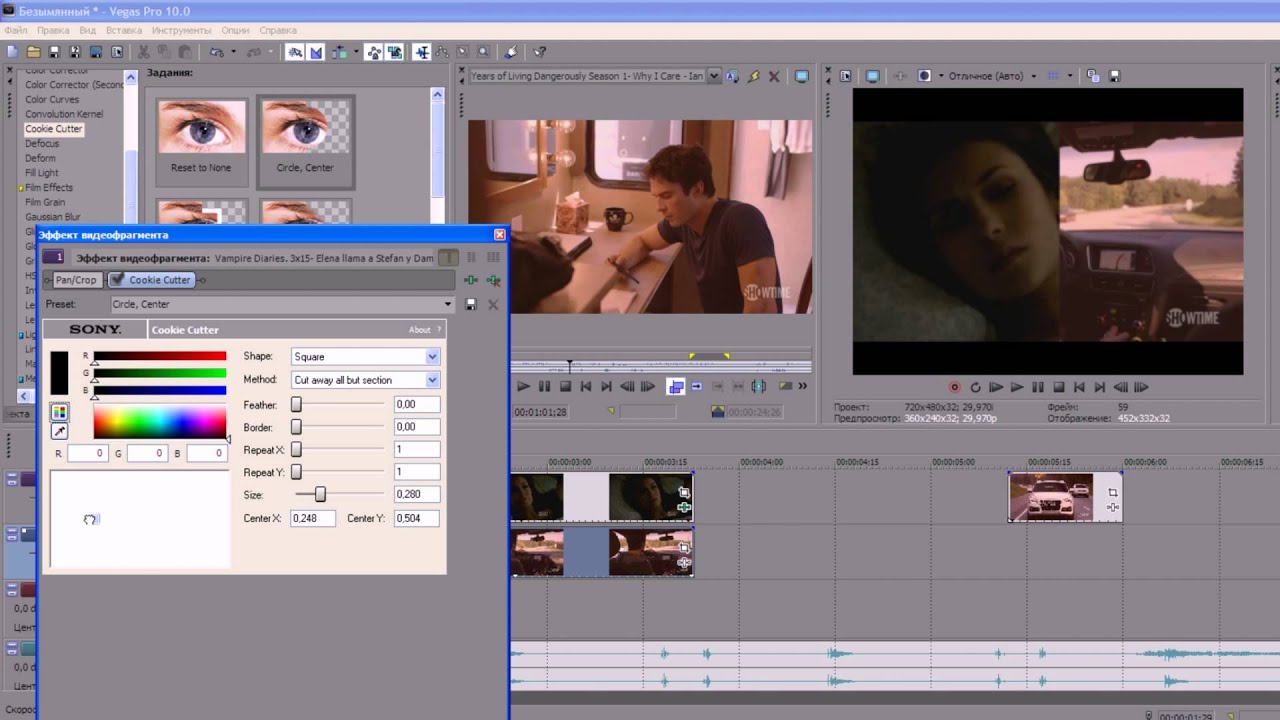The image size is (1280, 720).
Task: Click Pan/Crop icon on white car clip
Action: click(1112, 492)
